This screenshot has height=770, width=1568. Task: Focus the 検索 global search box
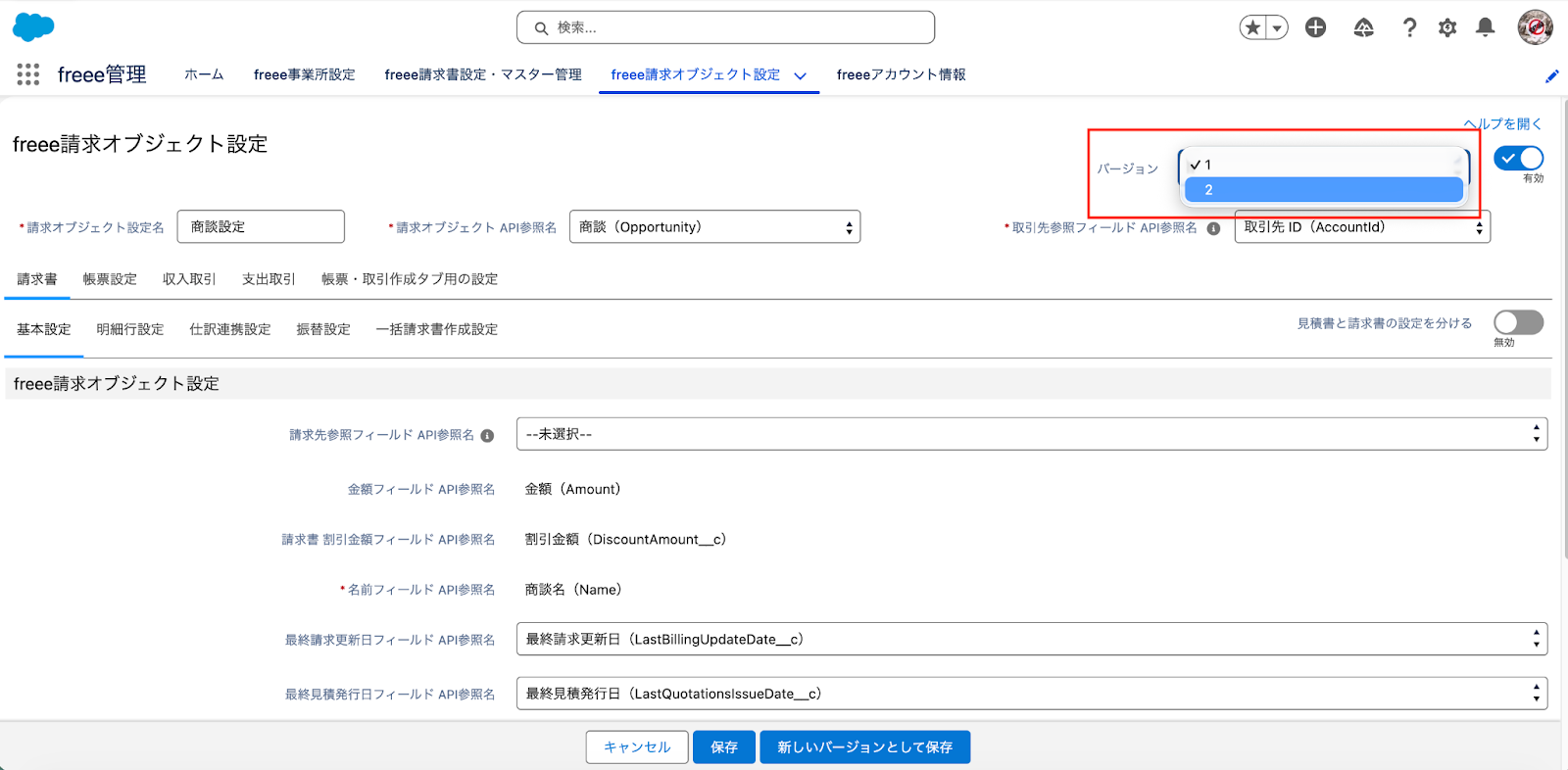click(725, 27)
